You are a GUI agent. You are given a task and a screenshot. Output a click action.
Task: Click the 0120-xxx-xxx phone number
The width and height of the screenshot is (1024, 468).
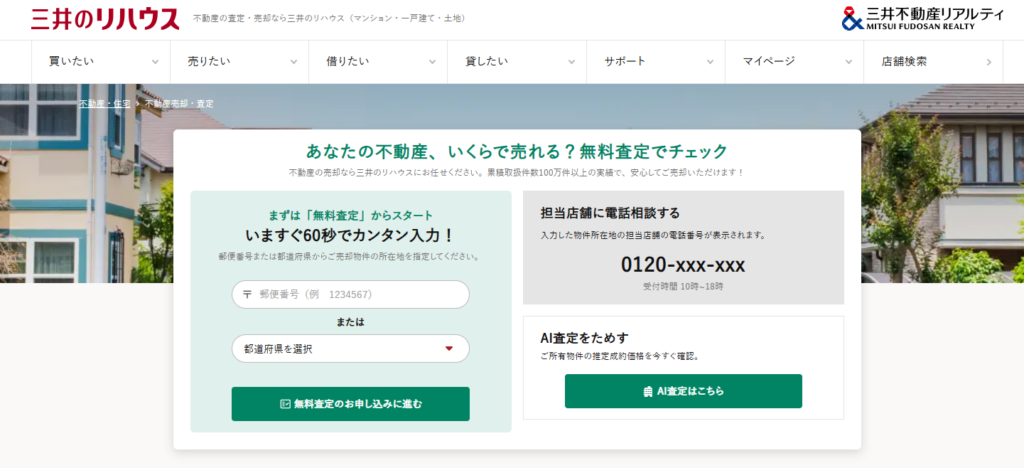pos(683,265)
